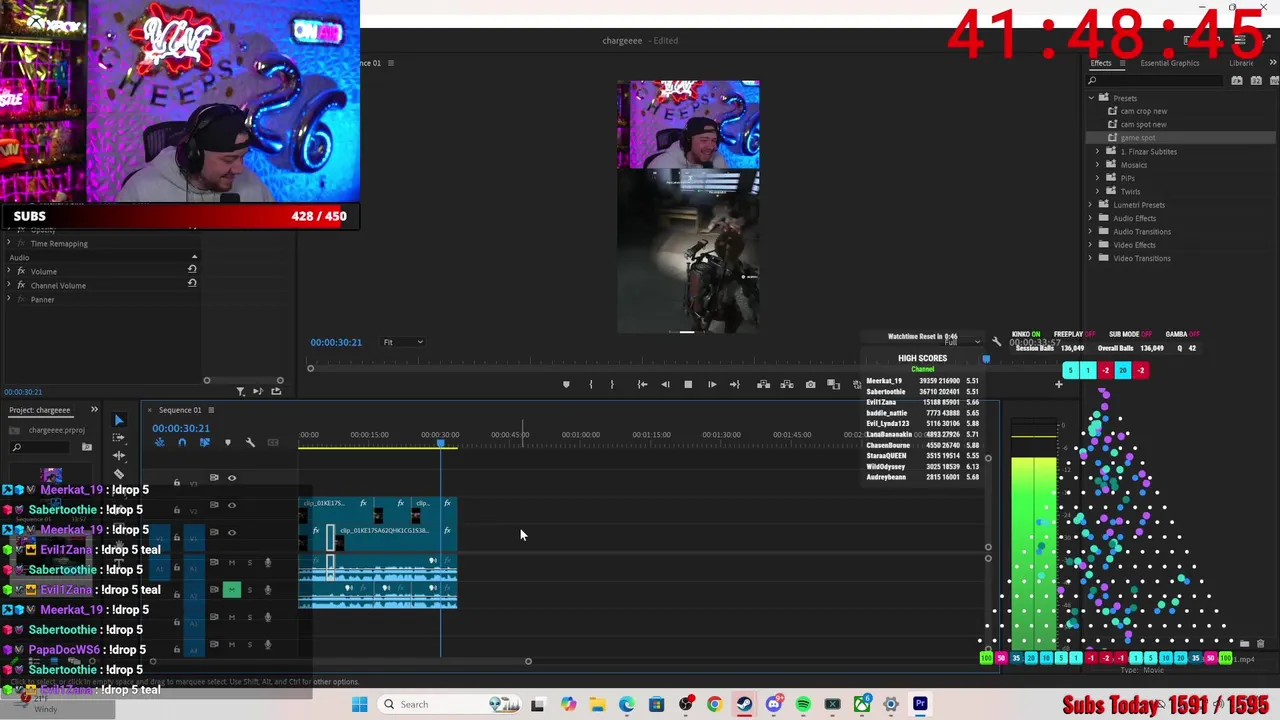Mute audio track A1

point(232,563)
